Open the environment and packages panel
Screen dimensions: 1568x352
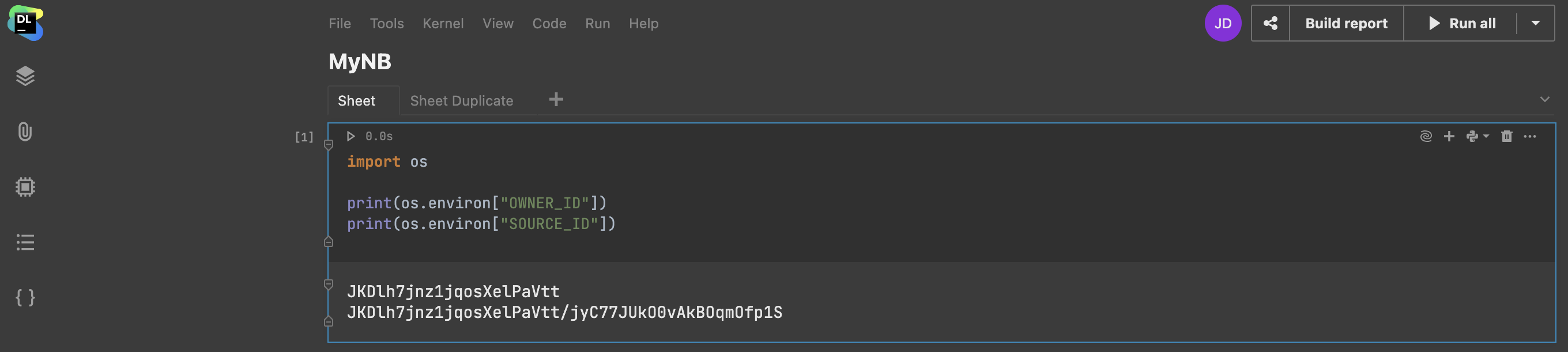(x=25, y=187)
